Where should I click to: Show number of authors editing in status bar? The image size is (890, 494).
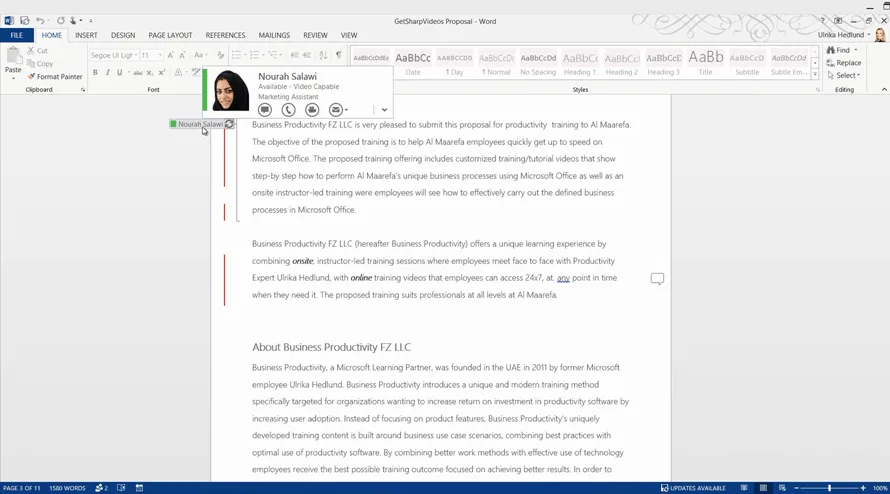(101, 488)
